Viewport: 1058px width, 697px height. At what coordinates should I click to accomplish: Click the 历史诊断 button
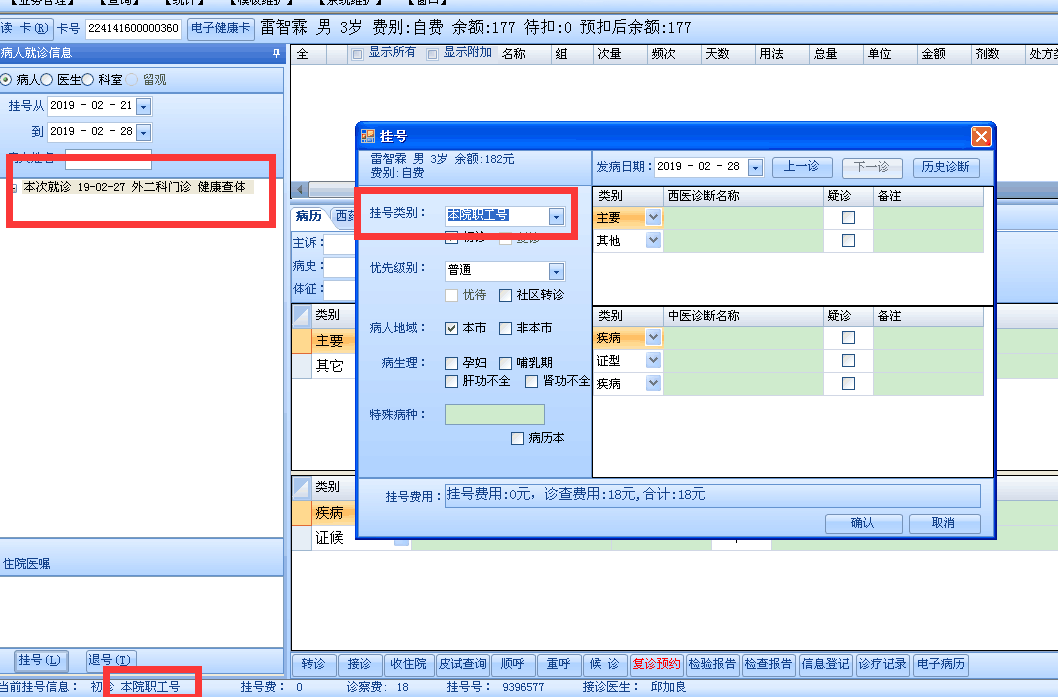pyautogui.click(x=945, y=167)
